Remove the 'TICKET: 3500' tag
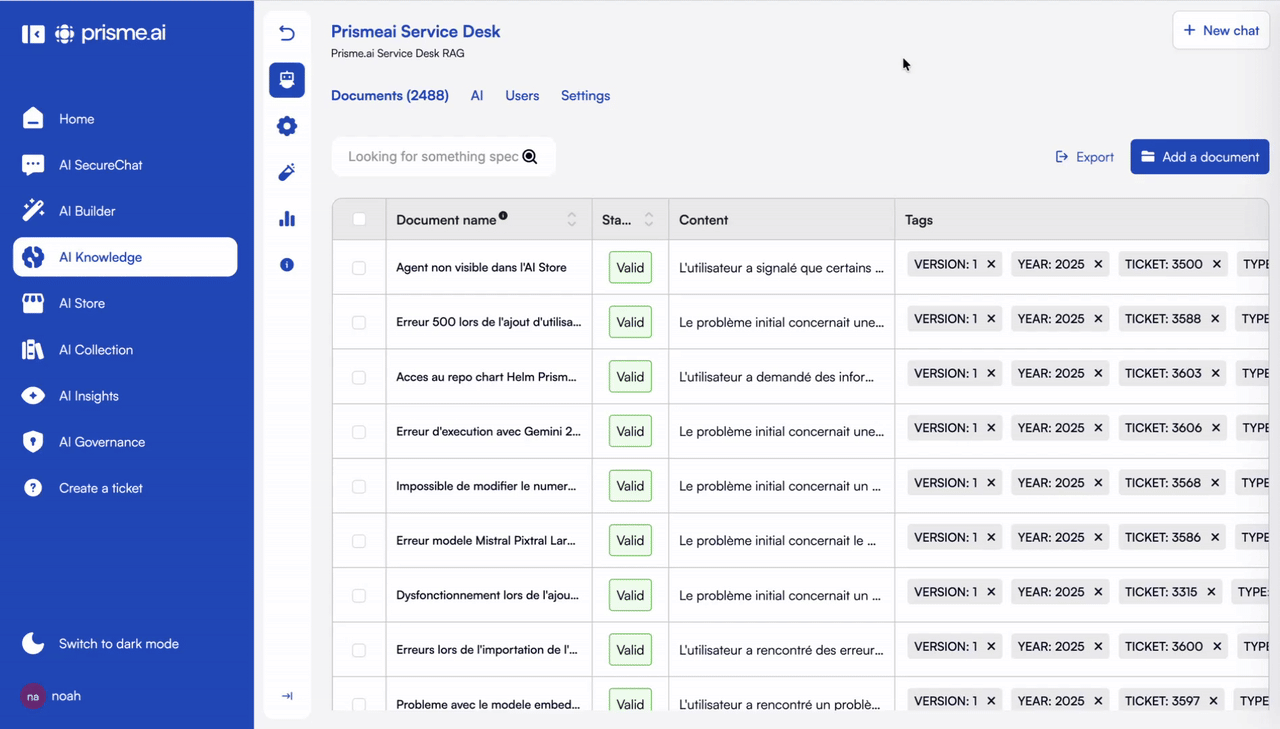Image resolution: width=1280 pixels, height=729 pixels. [x=1216, y=264]
